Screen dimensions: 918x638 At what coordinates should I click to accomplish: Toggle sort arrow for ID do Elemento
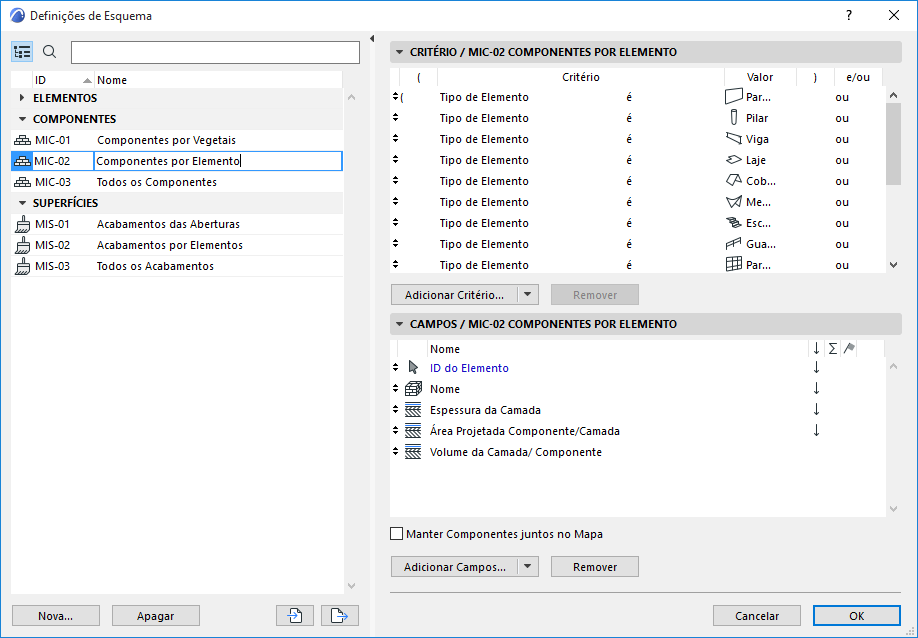(816, 368)
